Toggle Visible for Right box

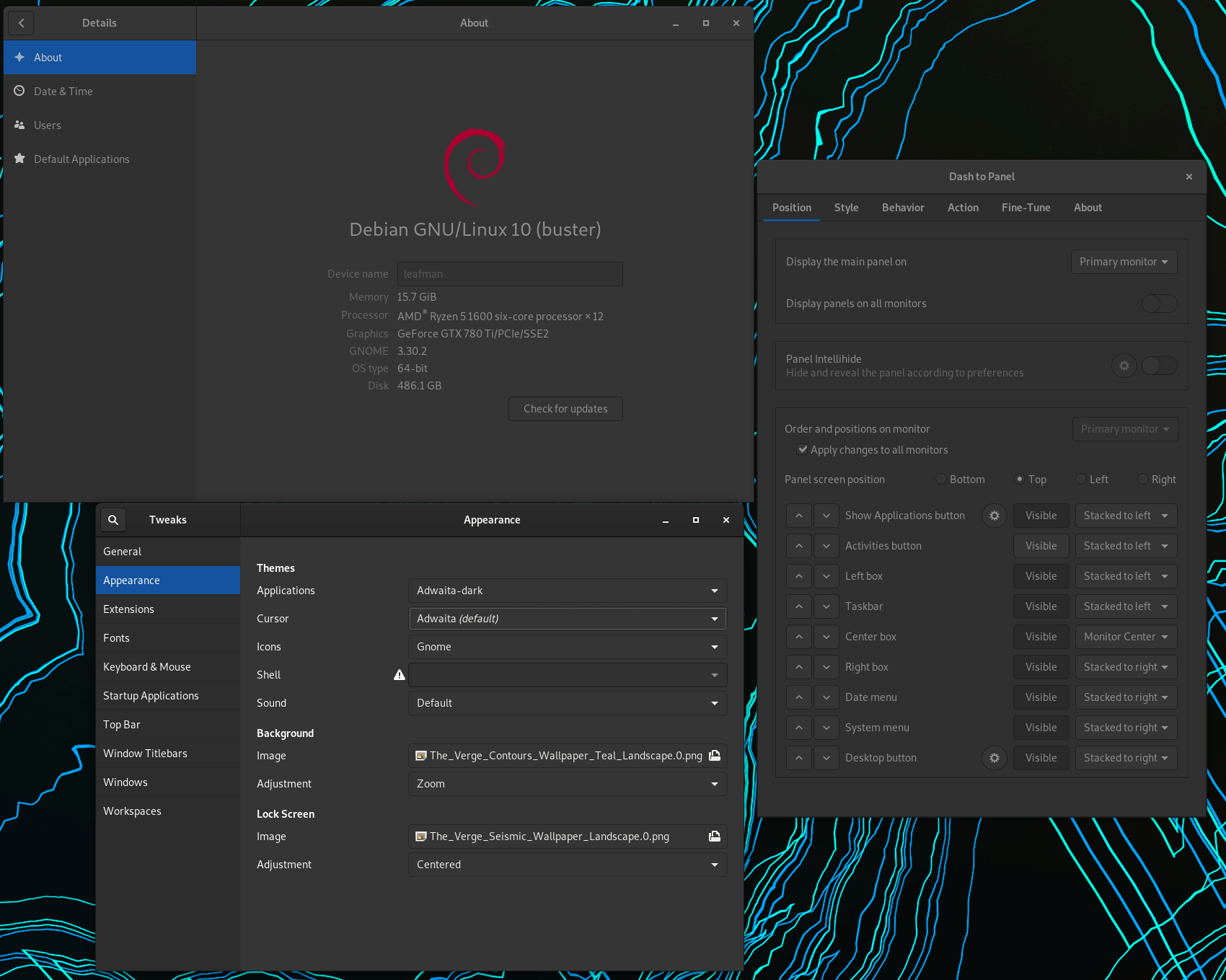pyautogui.click(x=1041, y=667)
